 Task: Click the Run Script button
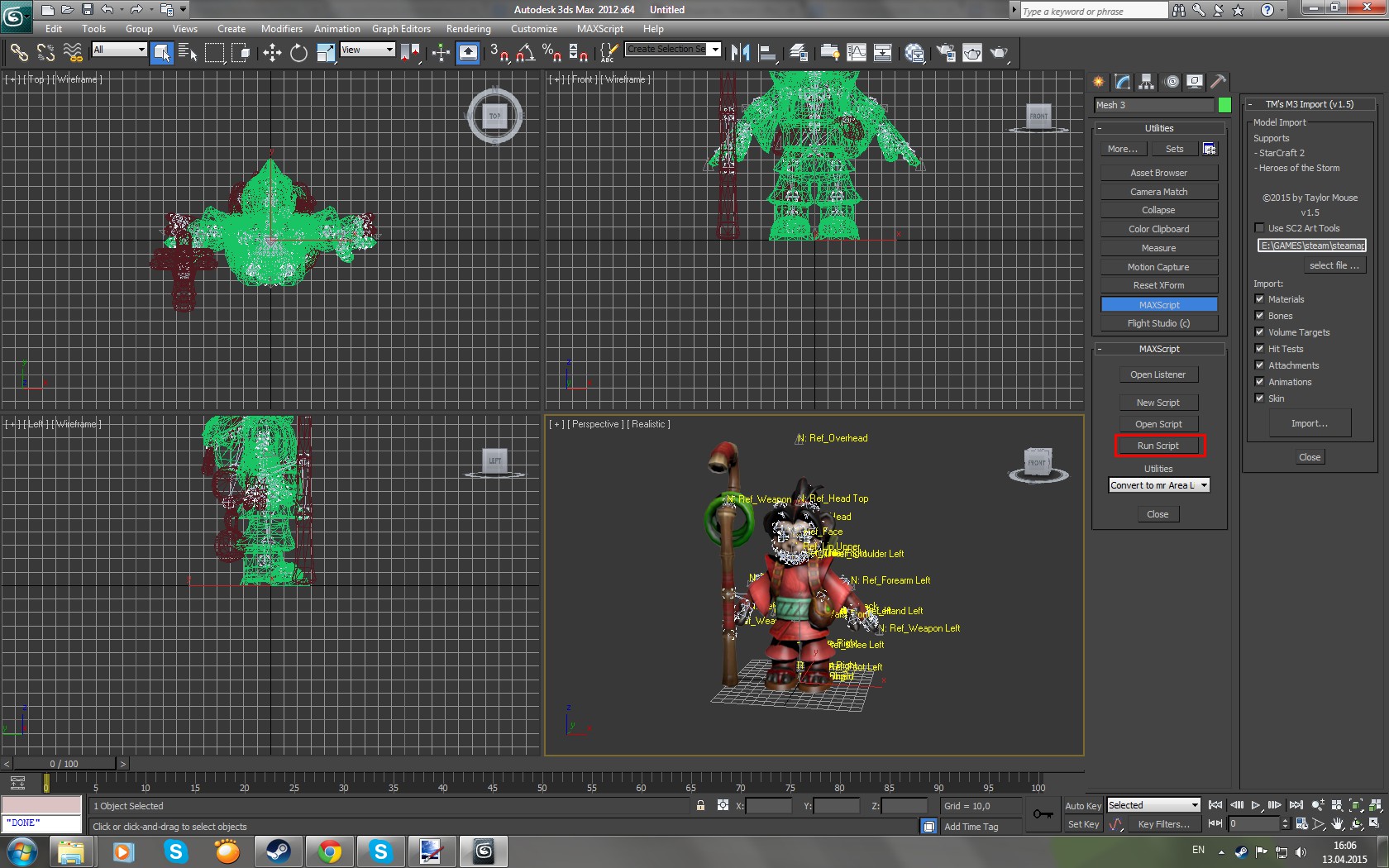click(x=1158, y=446)
